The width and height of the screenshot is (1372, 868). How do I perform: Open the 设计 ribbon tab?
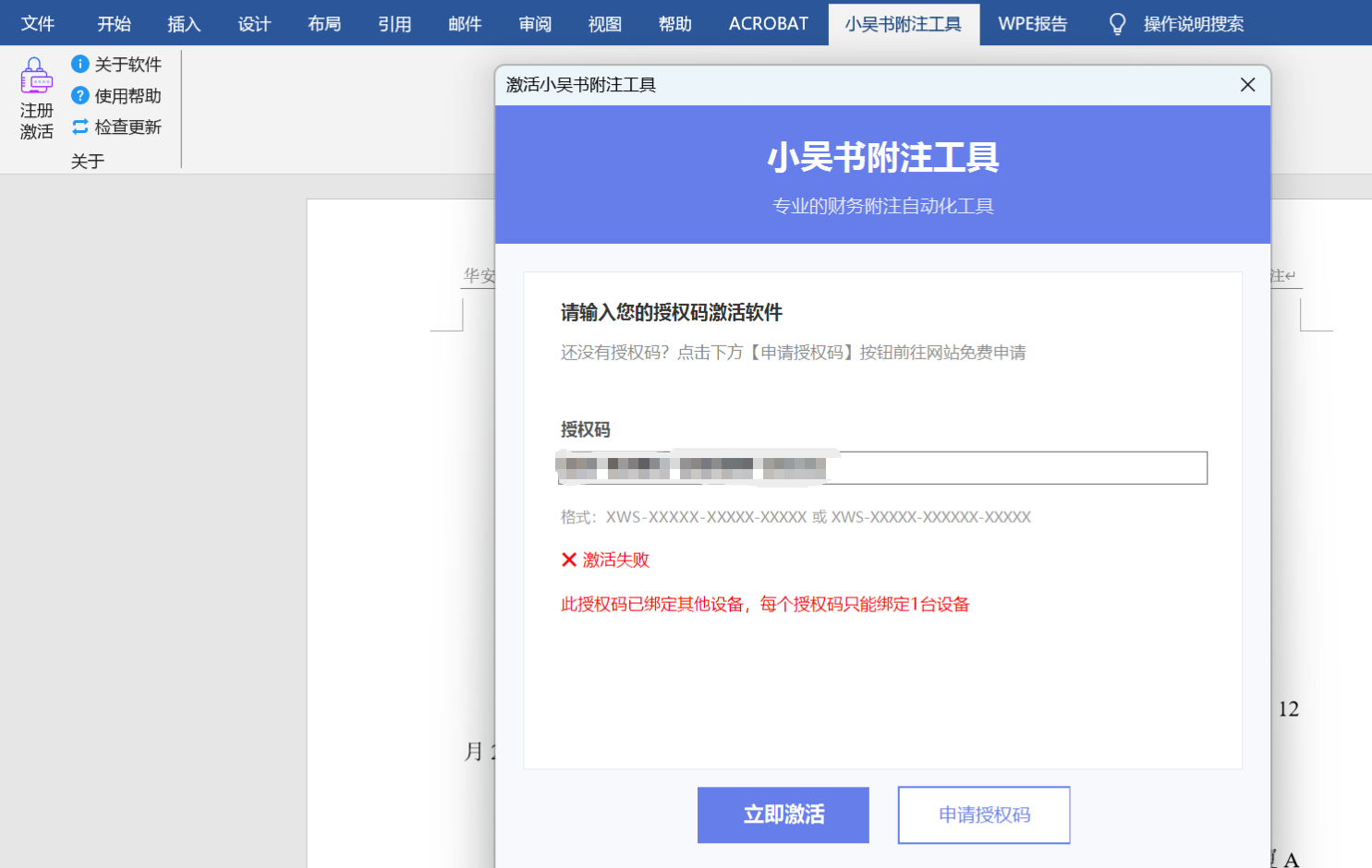pyautogui.click(x=254, y=24)
